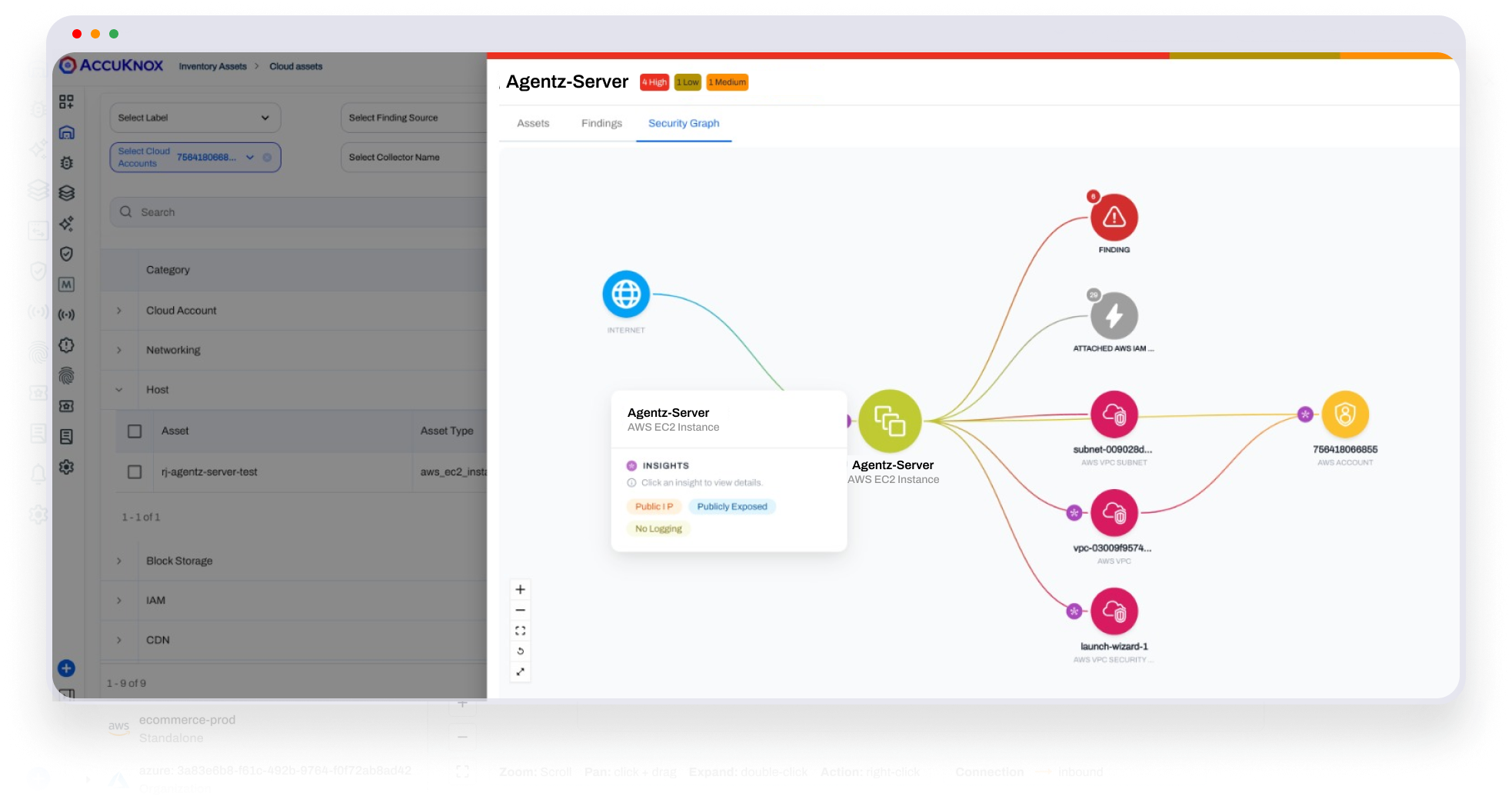
Task: Open the rj-agentz-server-test asset
Action: tap(209, 472)
